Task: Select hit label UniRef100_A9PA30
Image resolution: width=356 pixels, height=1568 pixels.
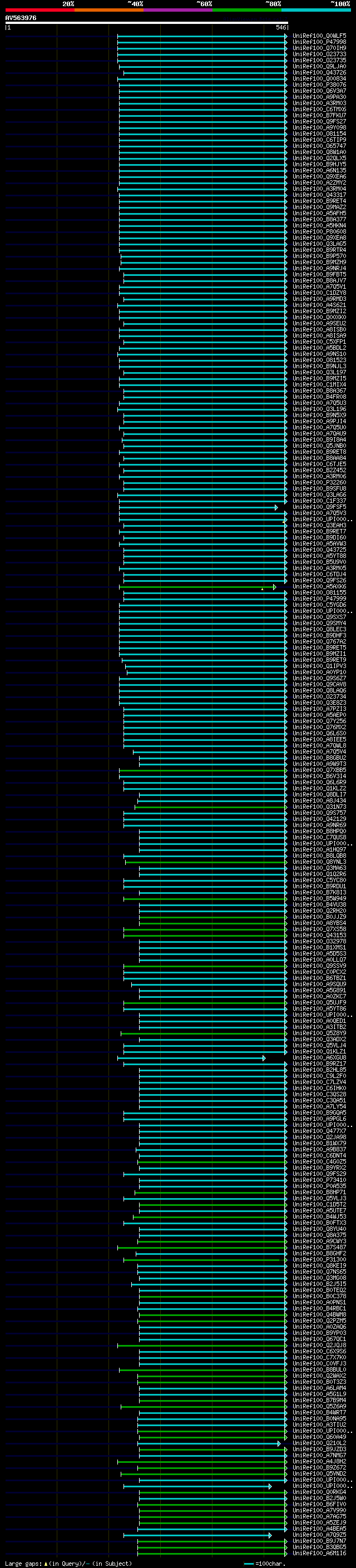Action: 319,97
